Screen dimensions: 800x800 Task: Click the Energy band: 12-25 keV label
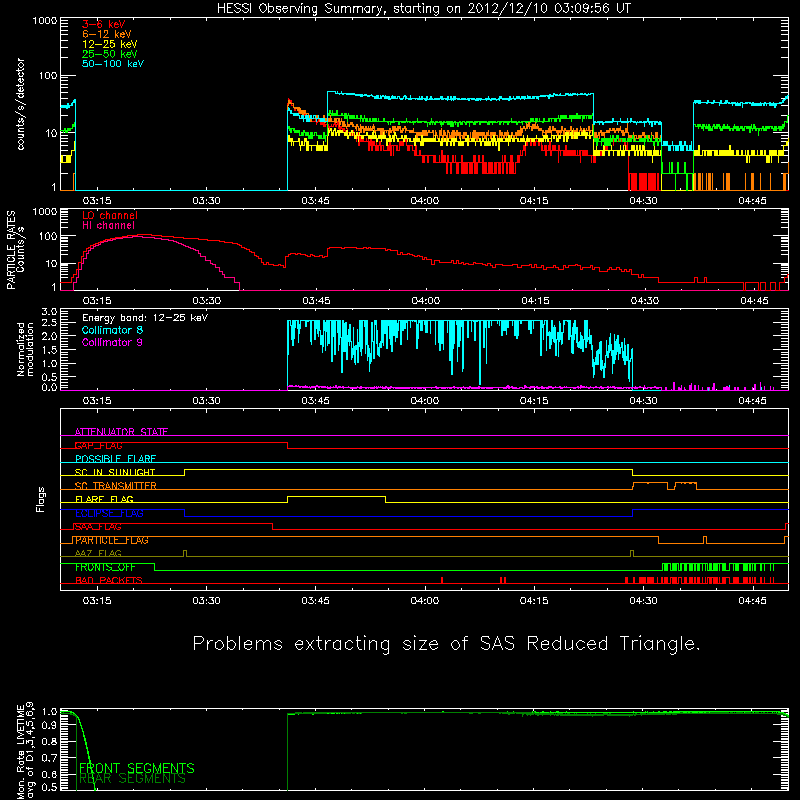(x=145, y=318)
